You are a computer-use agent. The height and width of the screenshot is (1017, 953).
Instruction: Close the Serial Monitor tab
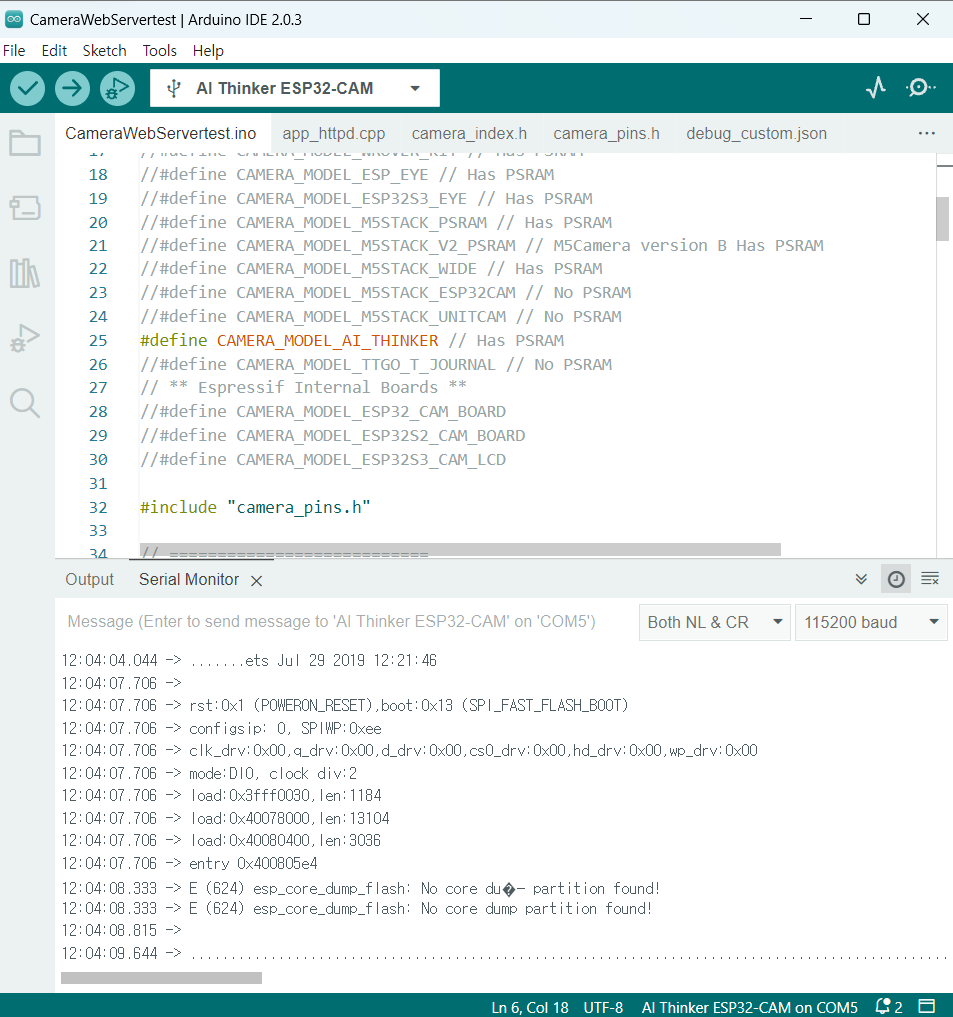256,580
